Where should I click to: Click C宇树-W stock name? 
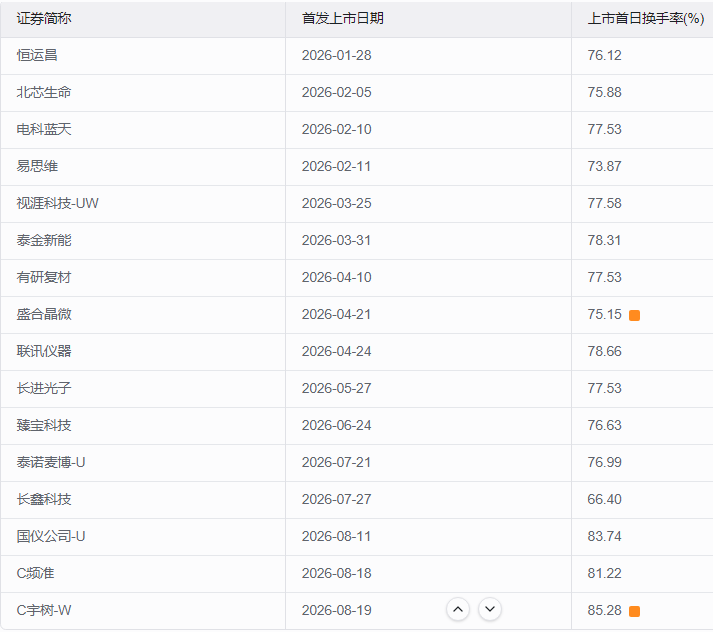[x=44, y=610]
